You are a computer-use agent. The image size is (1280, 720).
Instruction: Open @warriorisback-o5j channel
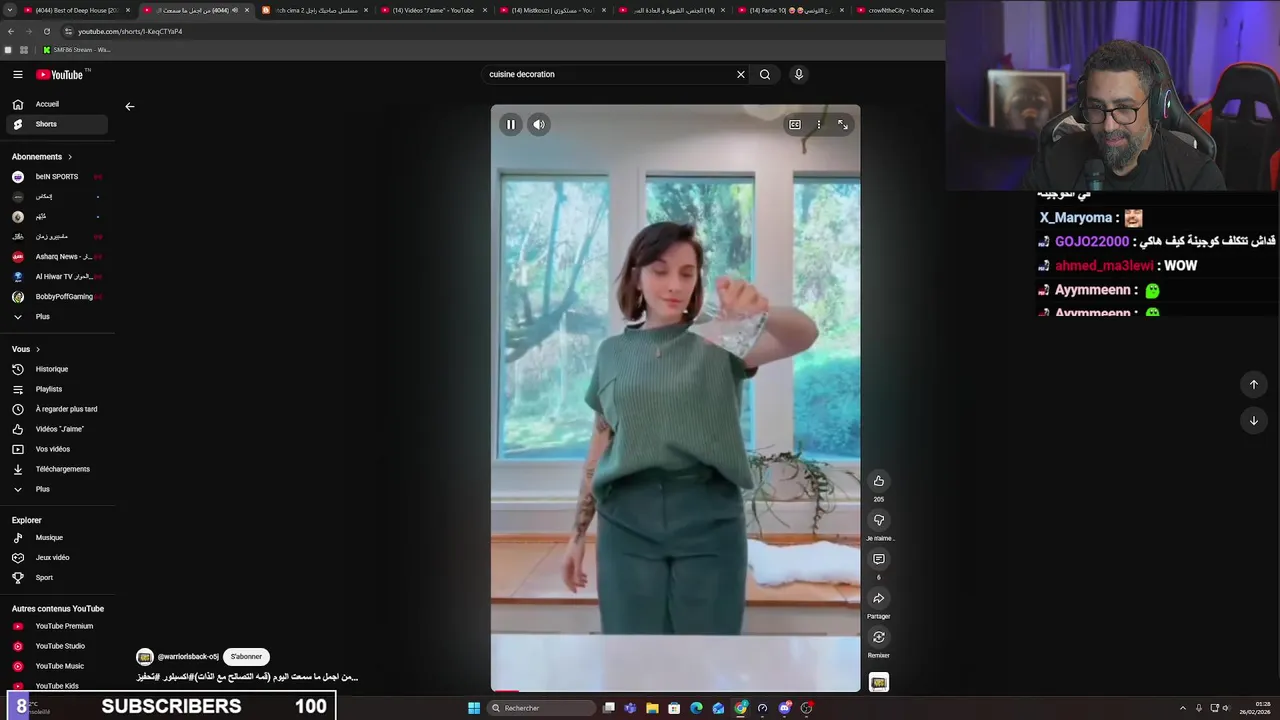[188, 657]
